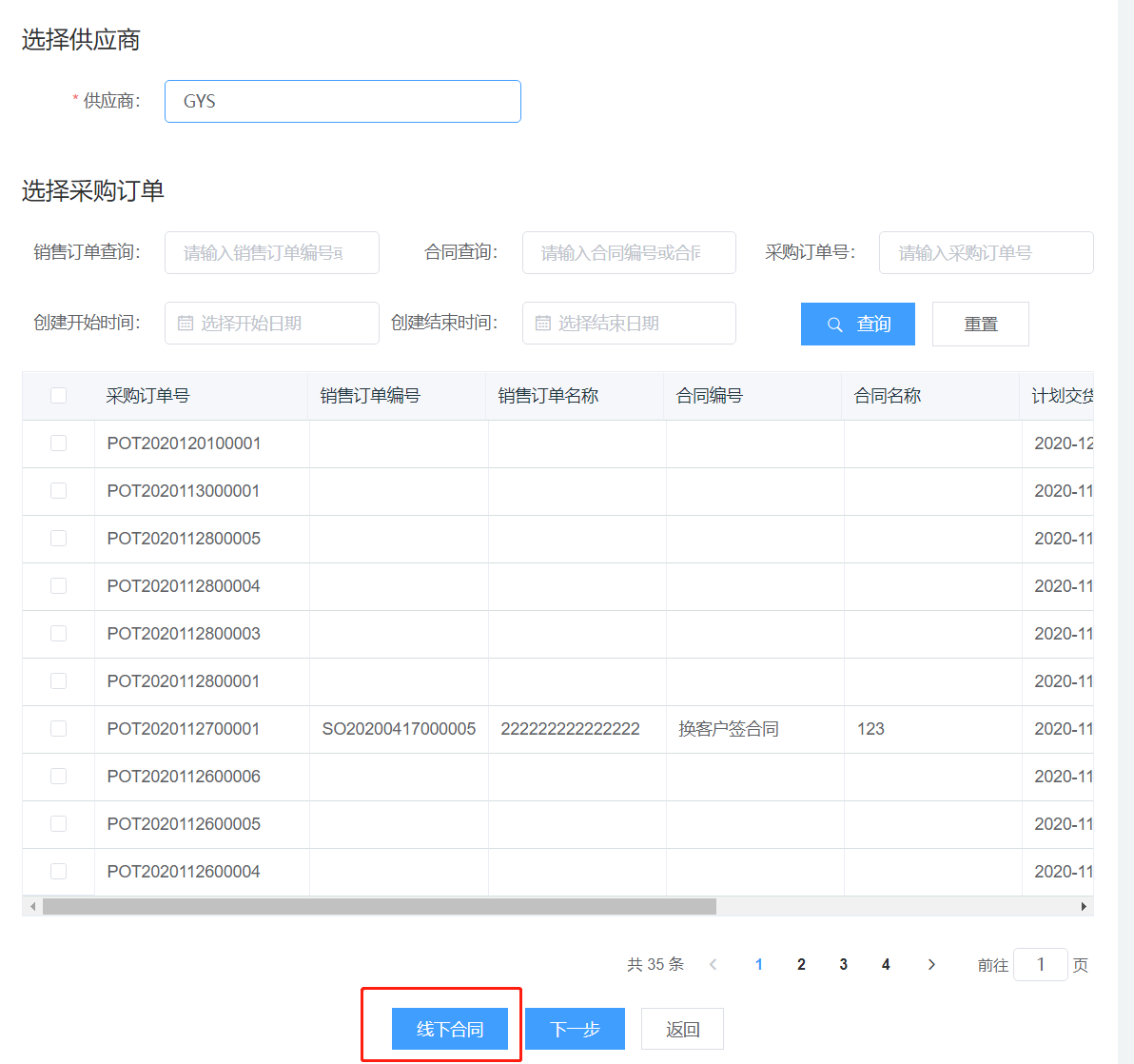This screenshot has width=1134, height=1064.
Task: Go to next page with right chevron
Action: pyautogui.click(x=931, y=964)
